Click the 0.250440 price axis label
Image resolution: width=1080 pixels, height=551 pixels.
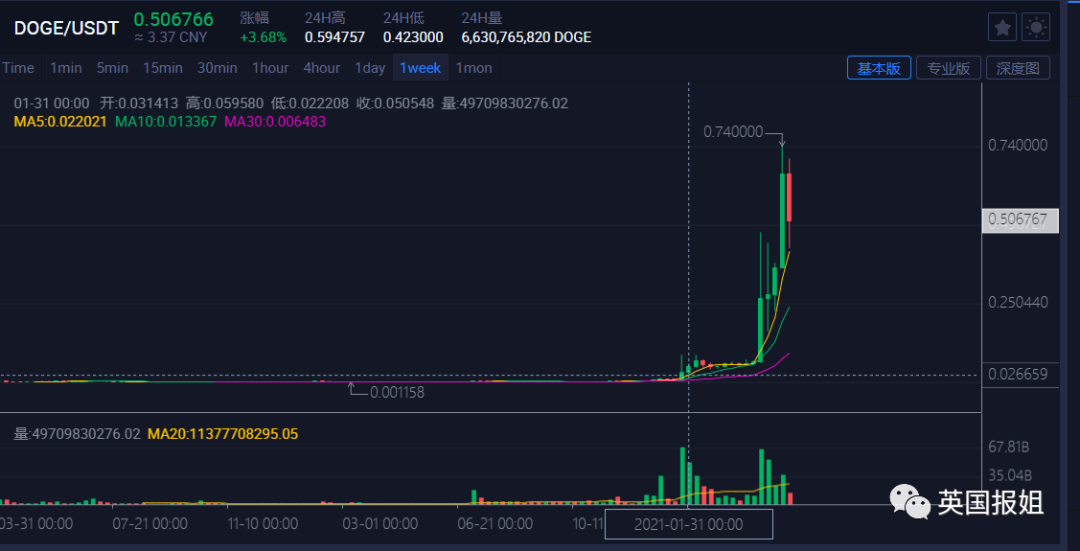[1018, 303]
